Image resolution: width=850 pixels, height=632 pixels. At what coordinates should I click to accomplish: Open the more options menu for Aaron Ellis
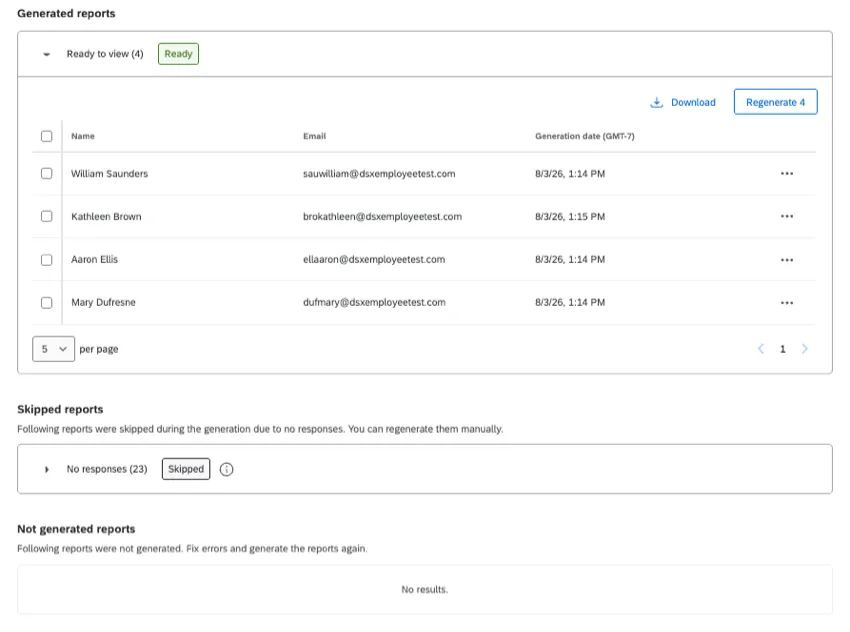tap(787, 260)
